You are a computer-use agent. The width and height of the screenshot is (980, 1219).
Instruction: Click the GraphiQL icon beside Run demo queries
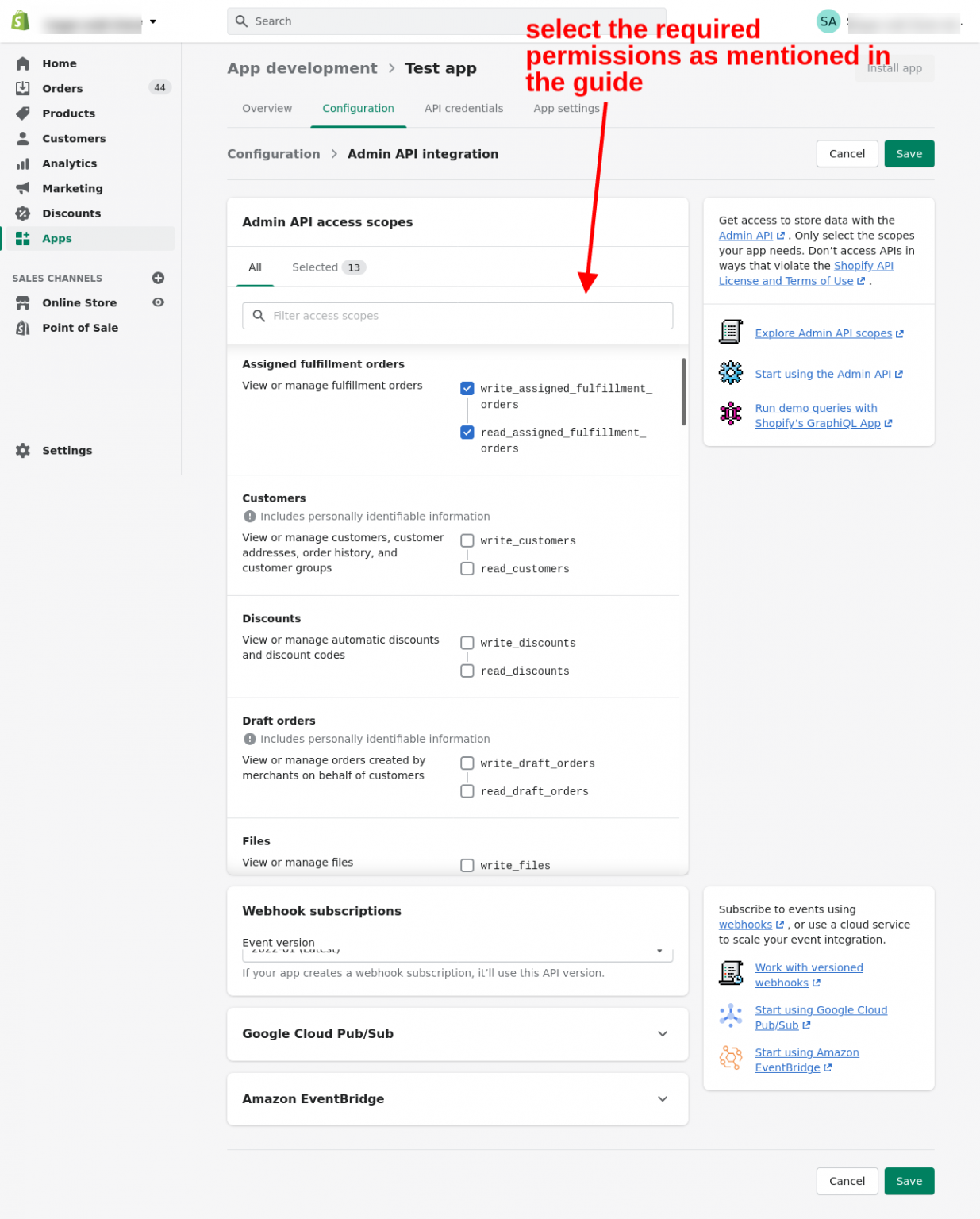[730, 413]
